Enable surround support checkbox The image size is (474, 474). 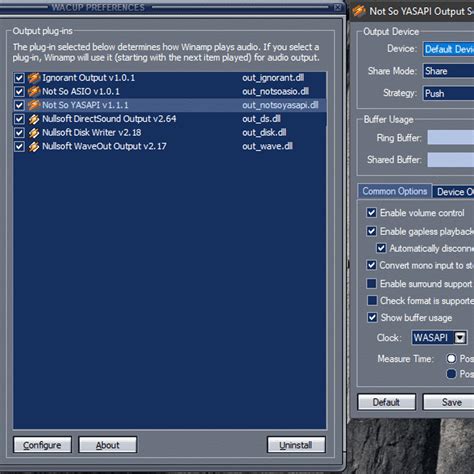(x=372, y=283)
